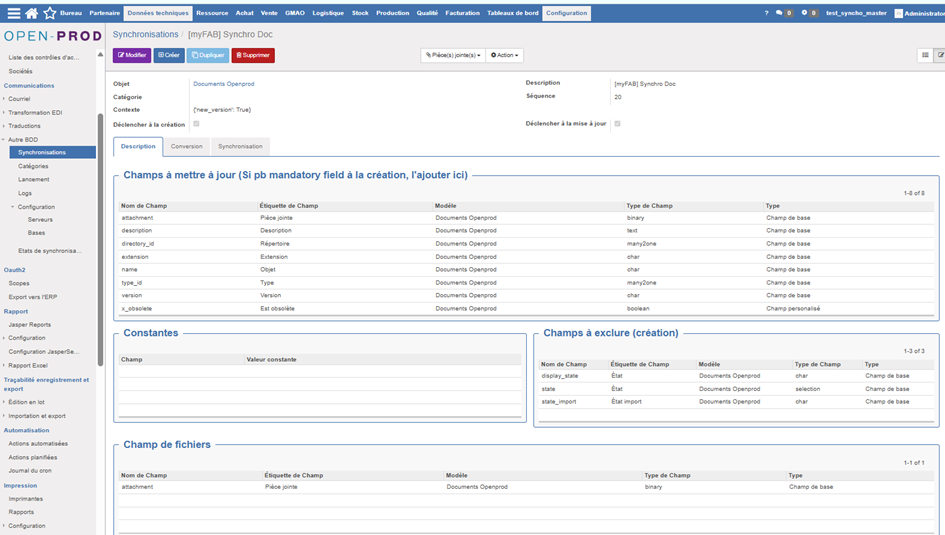The width and height of the screenshot is (945, 535).
Task: Click the favorites star icon
Action: click(49, 13)
